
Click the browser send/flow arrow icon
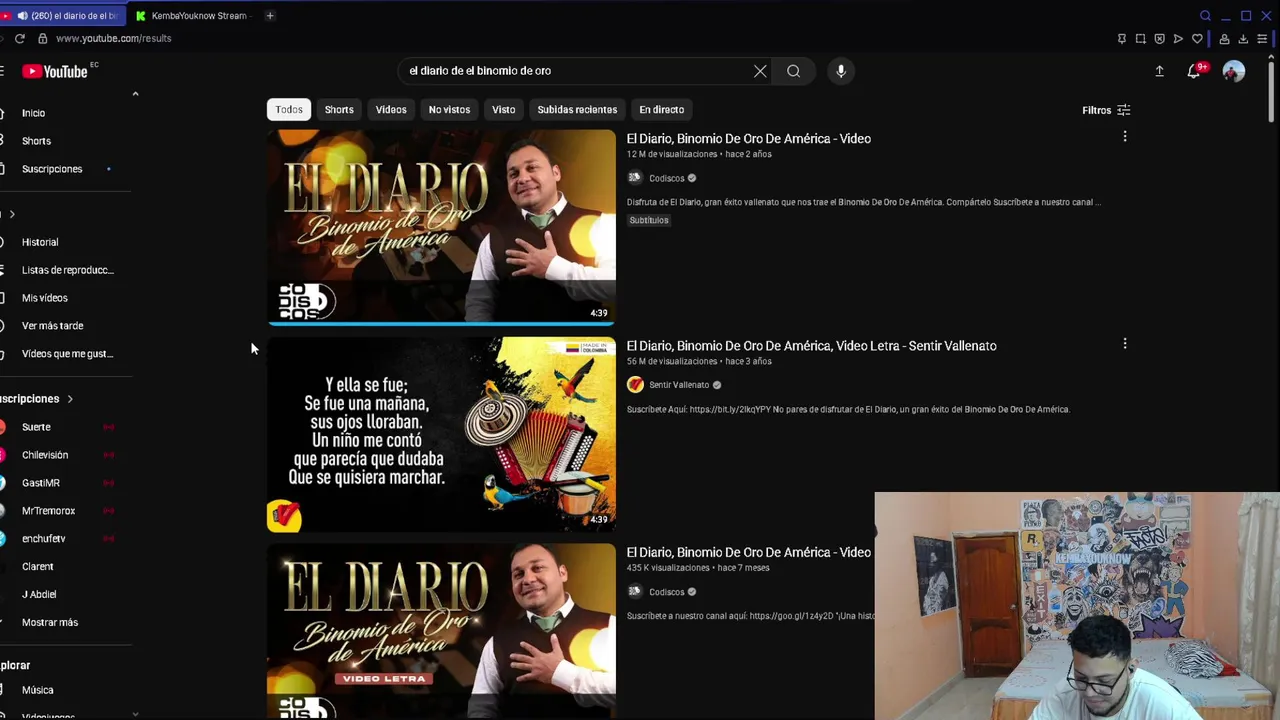(1178, 39)
